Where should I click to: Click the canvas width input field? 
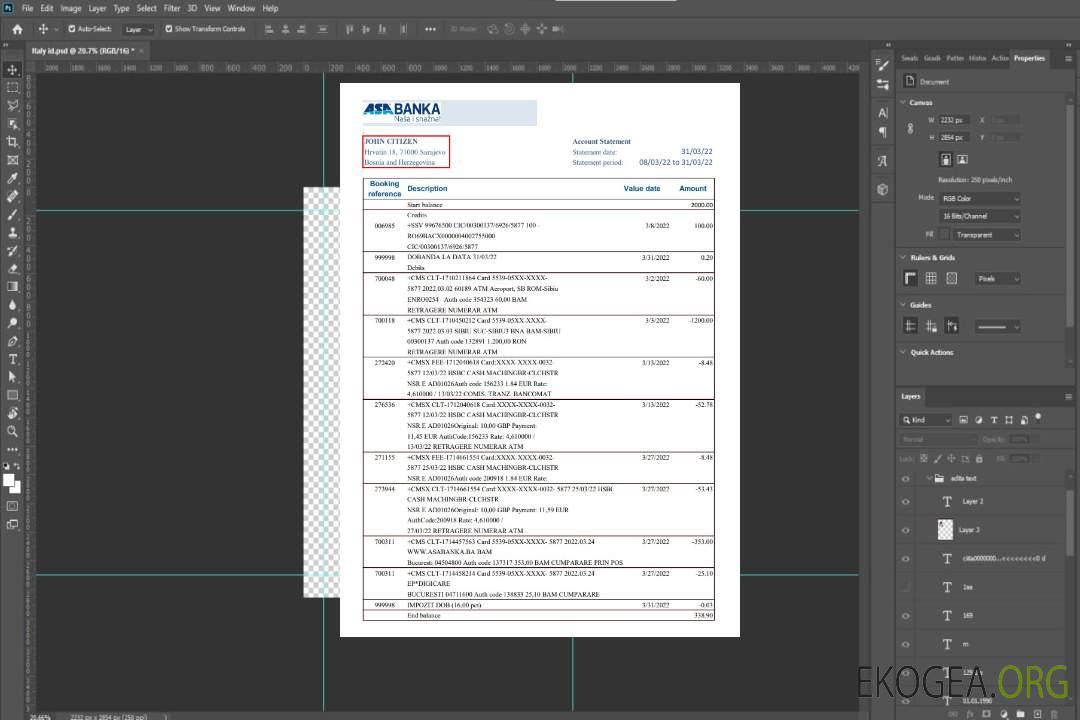954,120
